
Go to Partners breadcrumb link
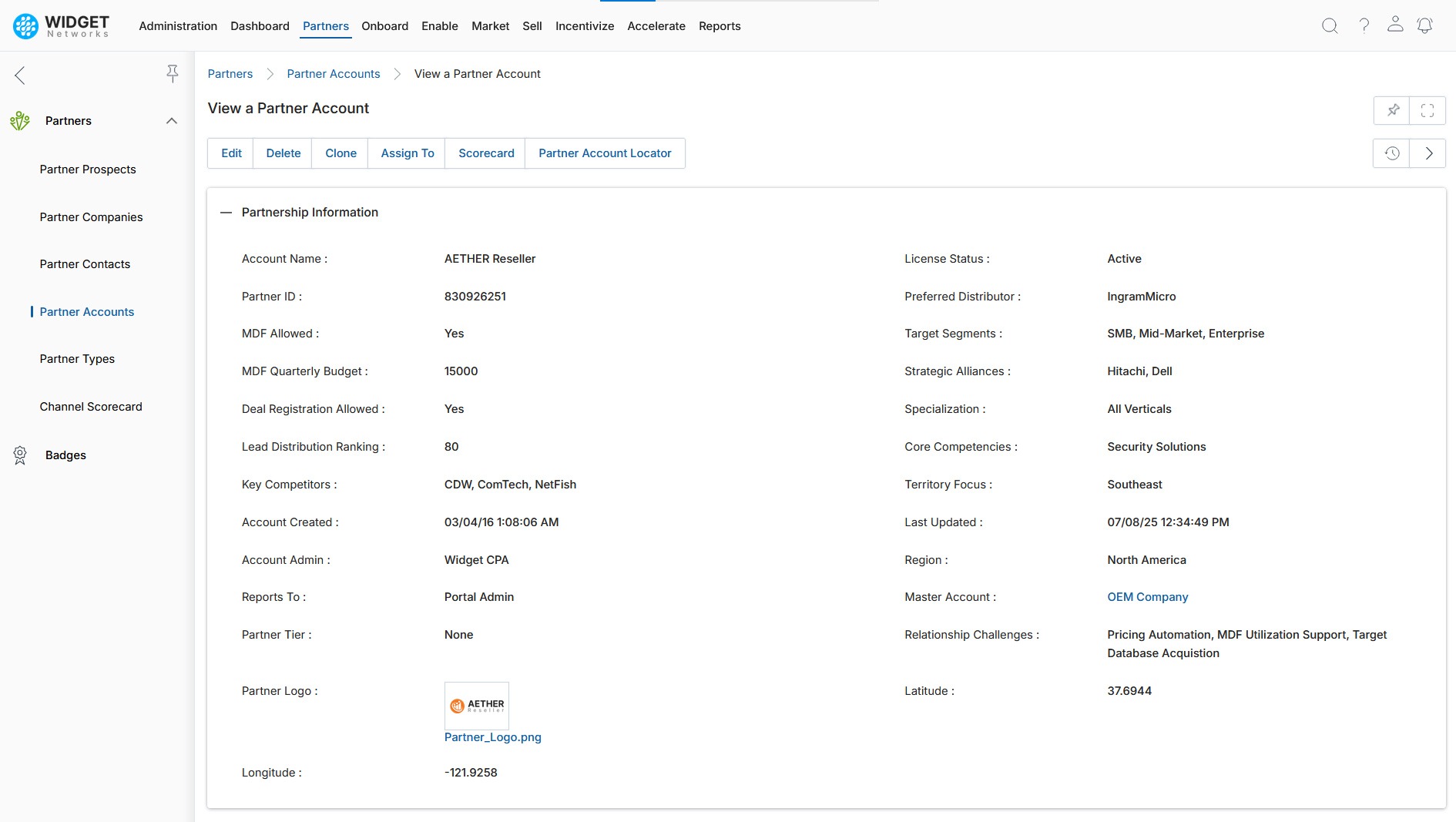pos(230,74)
